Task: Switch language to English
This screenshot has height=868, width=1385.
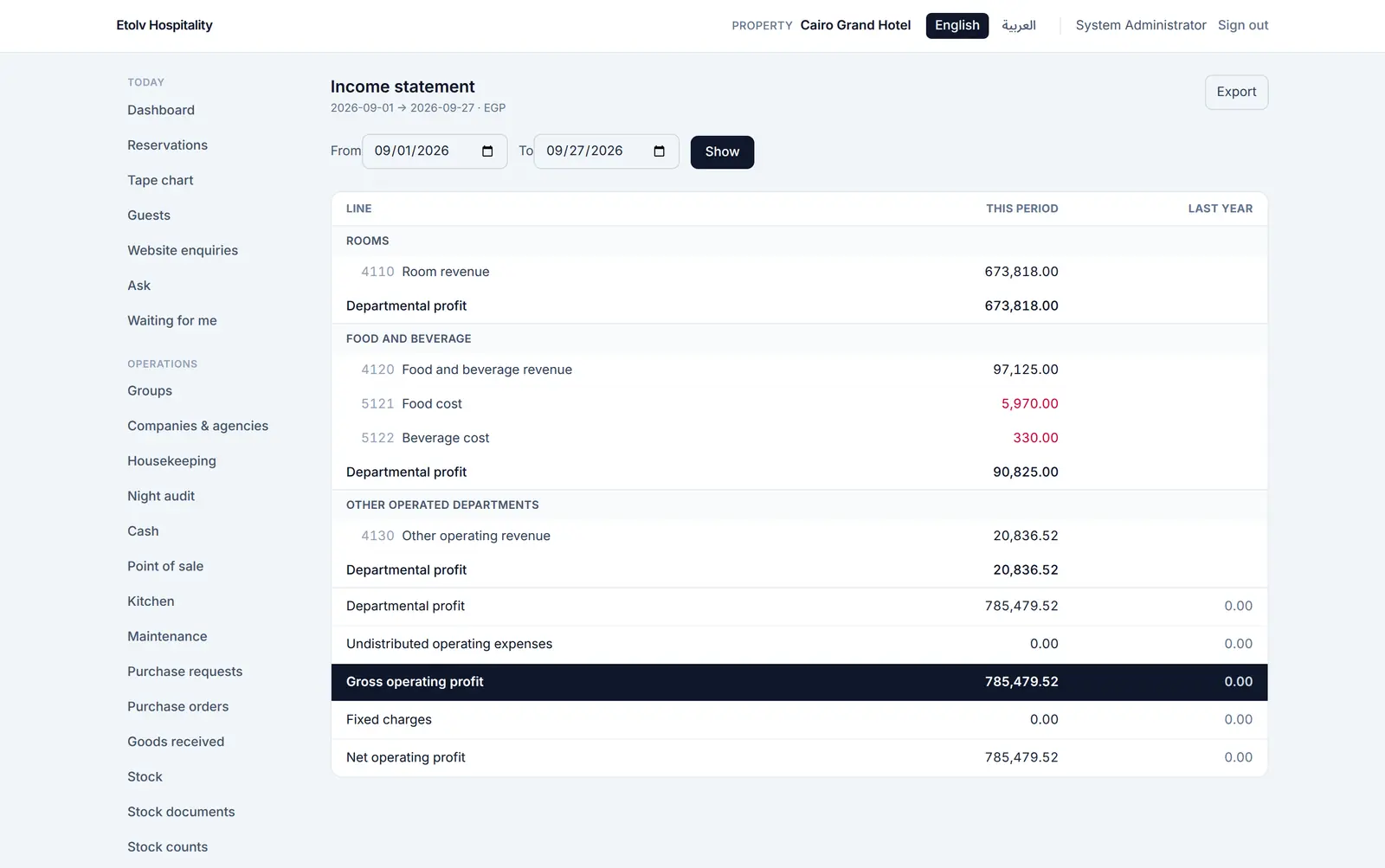Action: tap(957, 26)
